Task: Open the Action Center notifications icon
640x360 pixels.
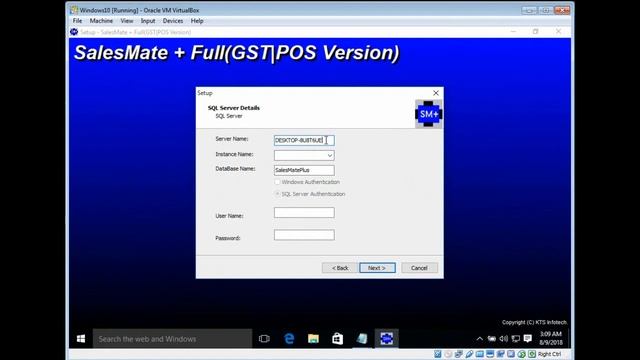Action: [x=528, y=338]
